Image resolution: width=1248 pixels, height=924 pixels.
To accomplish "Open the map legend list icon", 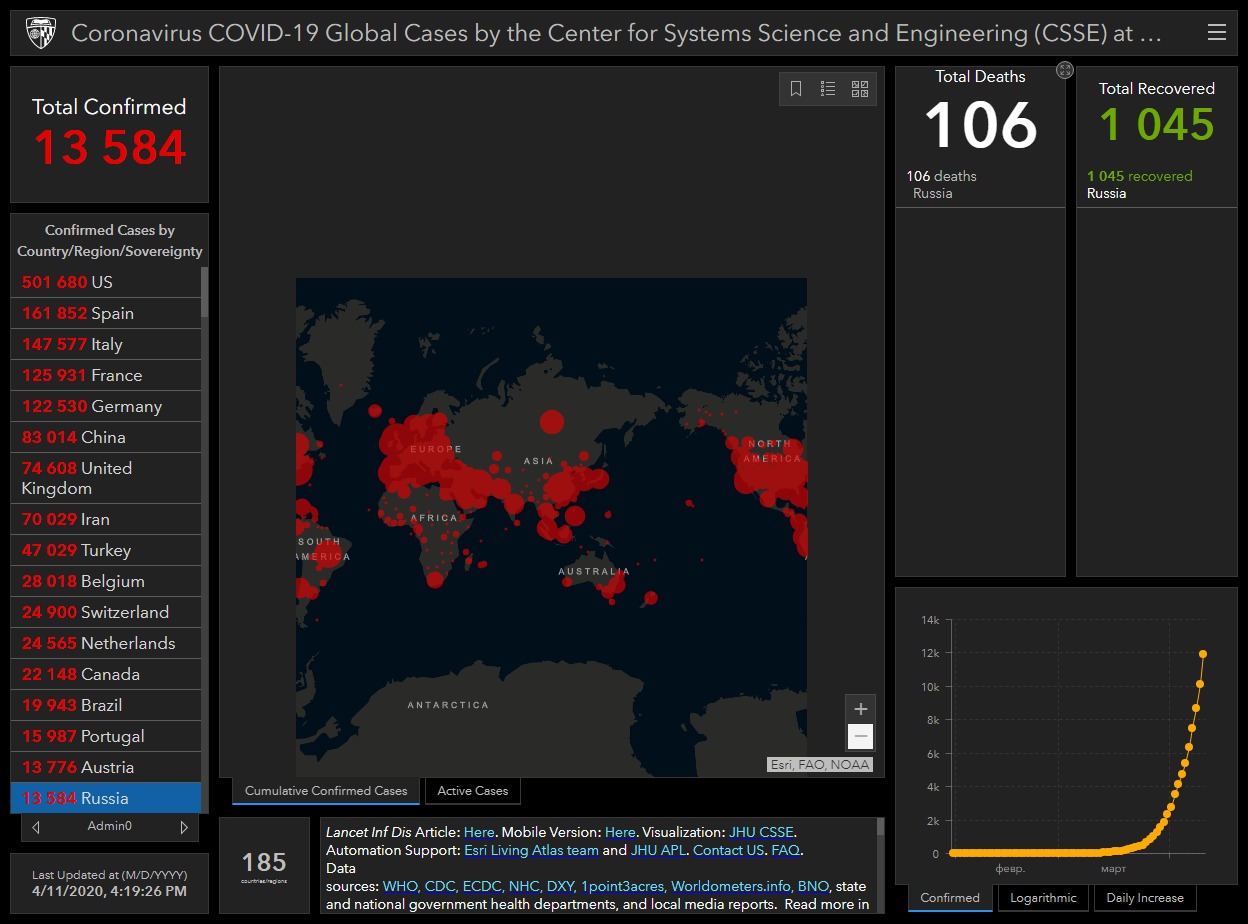I will coord(828,89).
